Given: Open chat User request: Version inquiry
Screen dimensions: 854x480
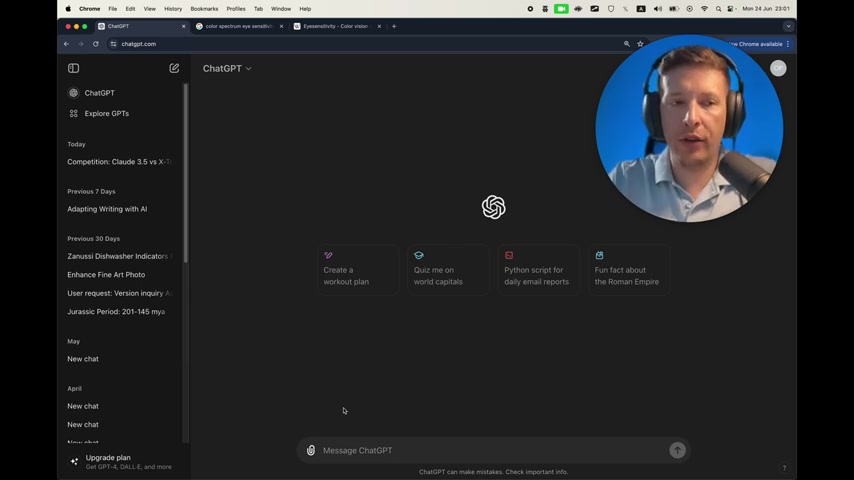Looking at the screenshot, I should point(119,293).
